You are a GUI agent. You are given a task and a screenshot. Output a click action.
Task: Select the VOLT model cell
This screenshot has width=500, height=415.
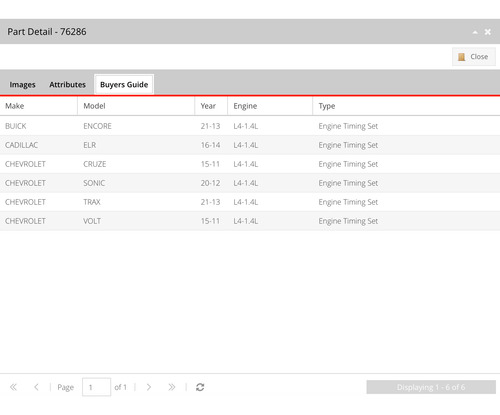(x=92, y=221)
